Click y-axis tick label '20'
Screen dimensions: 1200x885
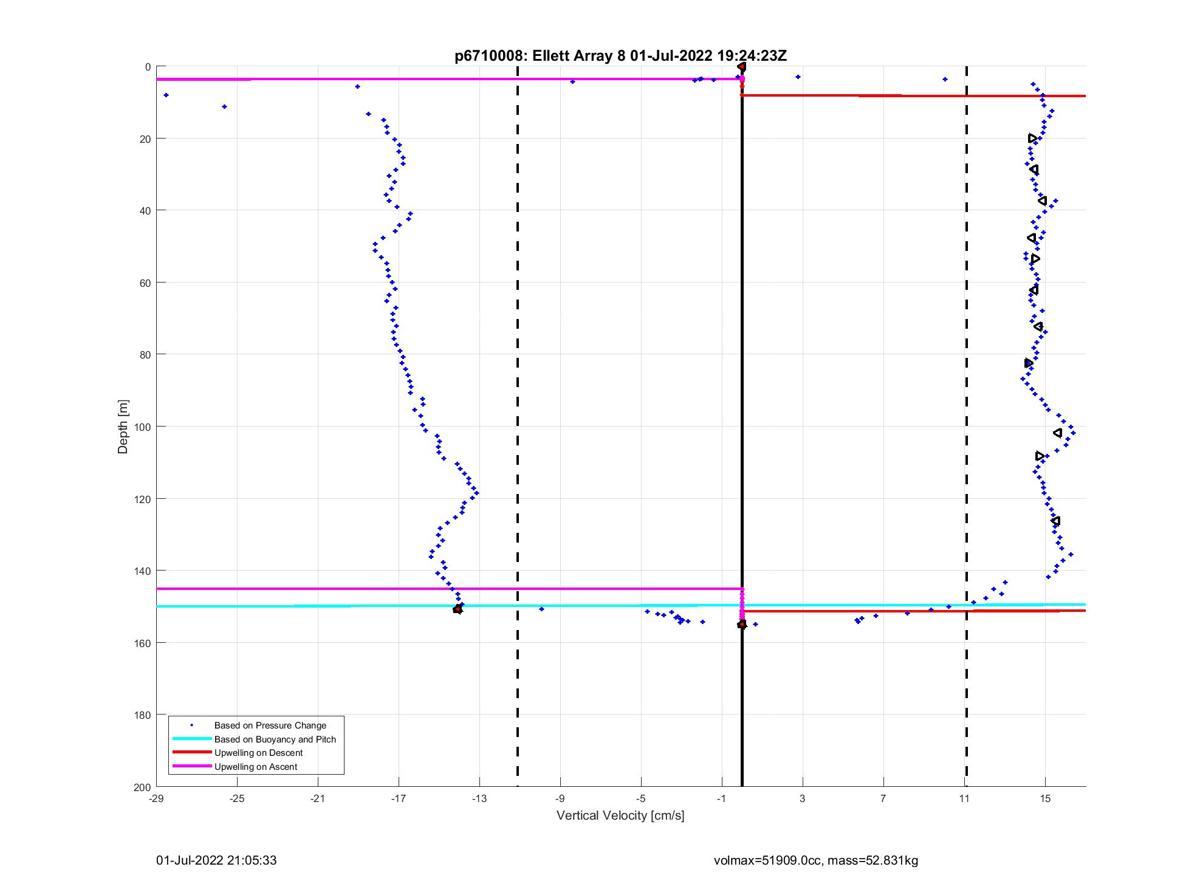tap(145, 139)
